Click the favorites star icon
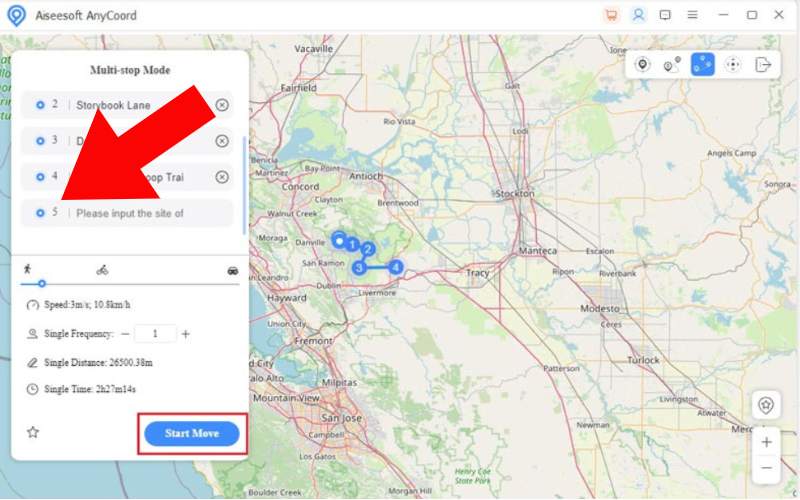The width and height of the screenshot is (800, 500). point(33,432)
